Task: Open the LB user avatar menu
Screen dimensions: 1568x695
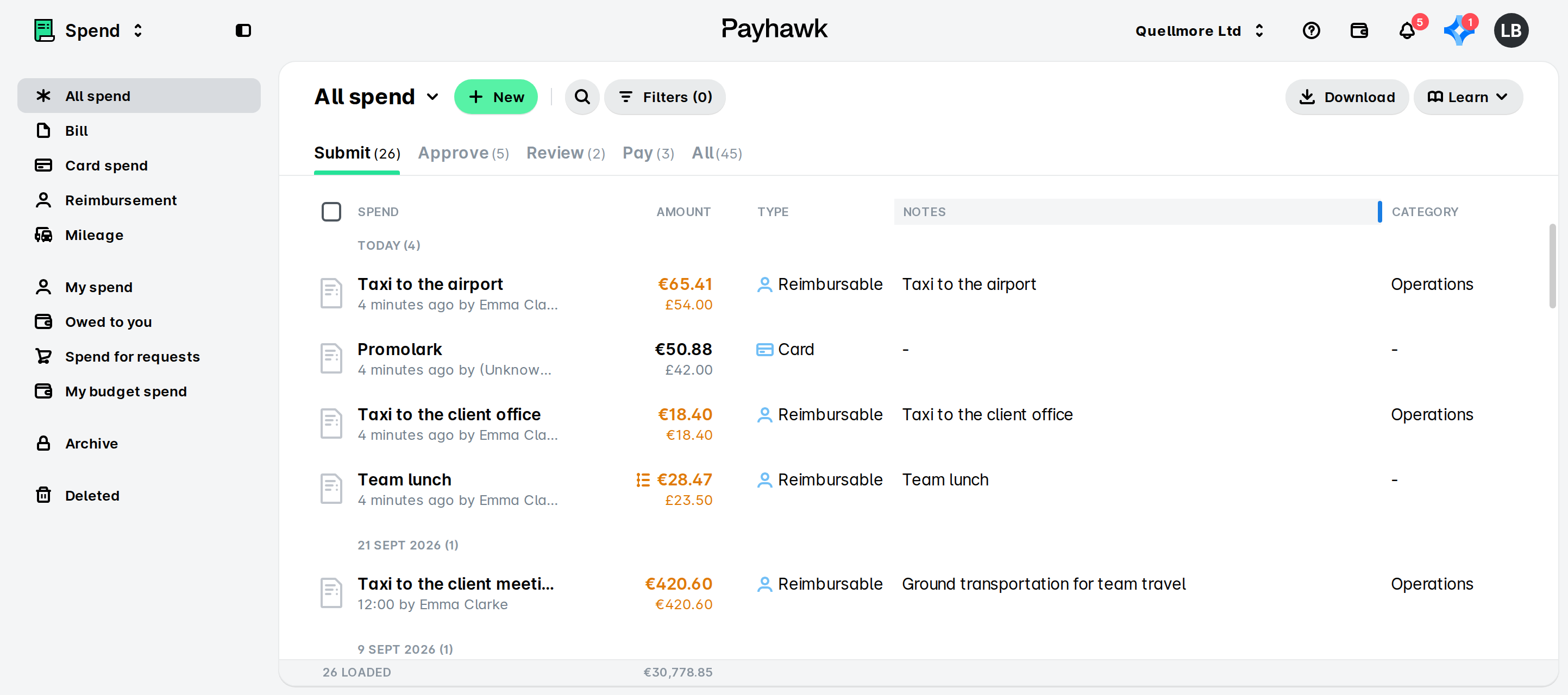Action: point(1511,30)
